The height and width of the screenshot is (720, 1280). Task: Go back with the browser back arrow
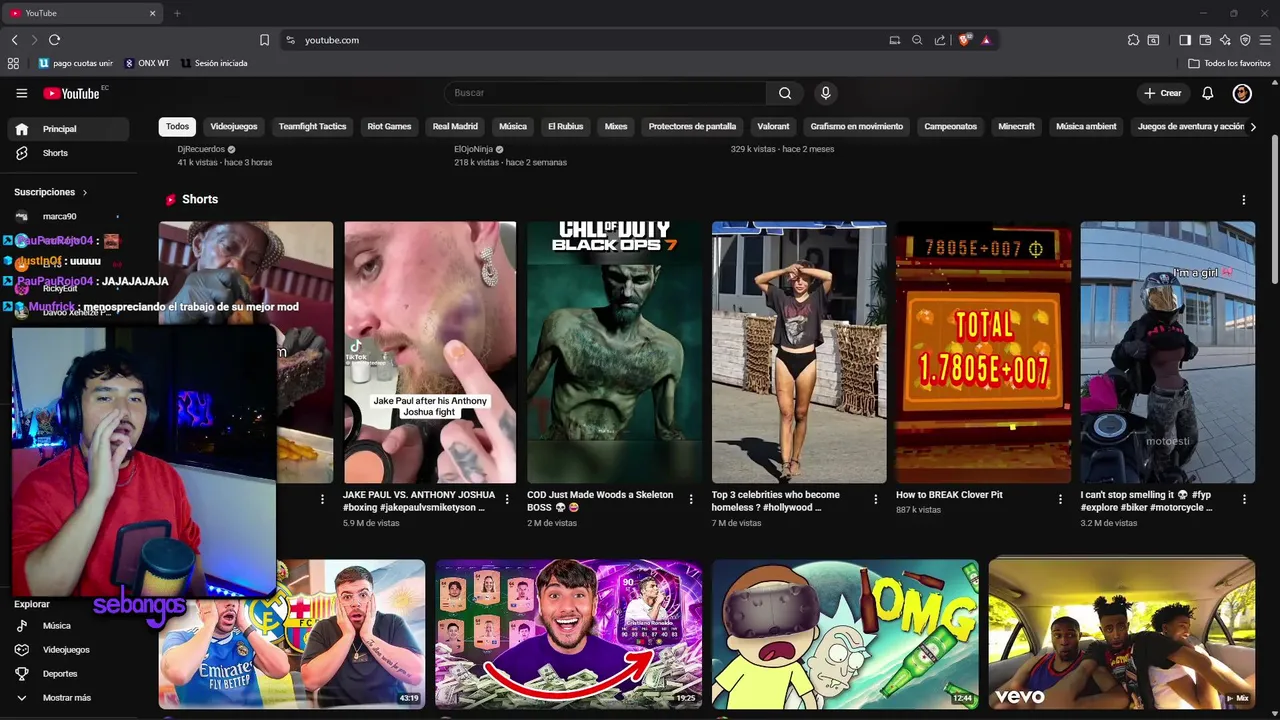point(14,40)
